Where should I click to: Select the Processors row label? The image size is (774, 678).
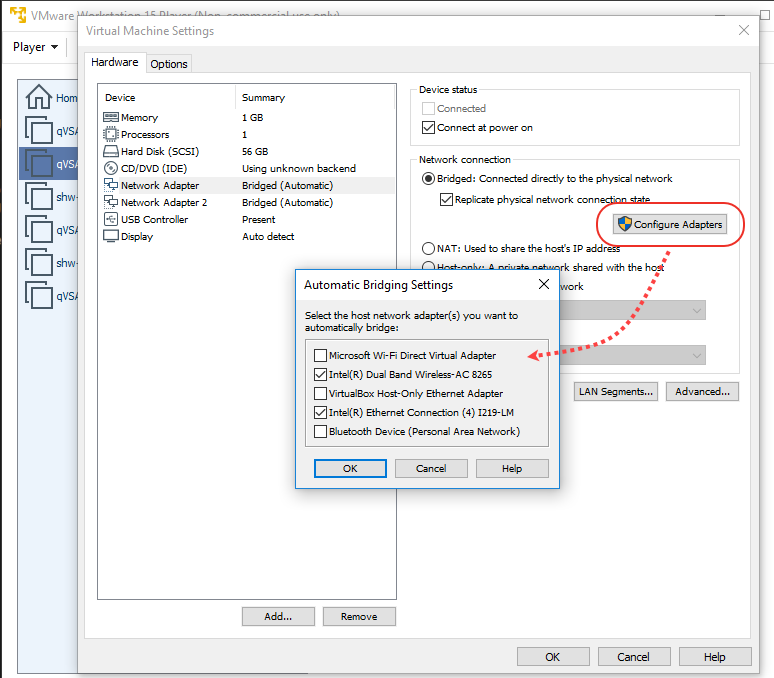point(145,135)
